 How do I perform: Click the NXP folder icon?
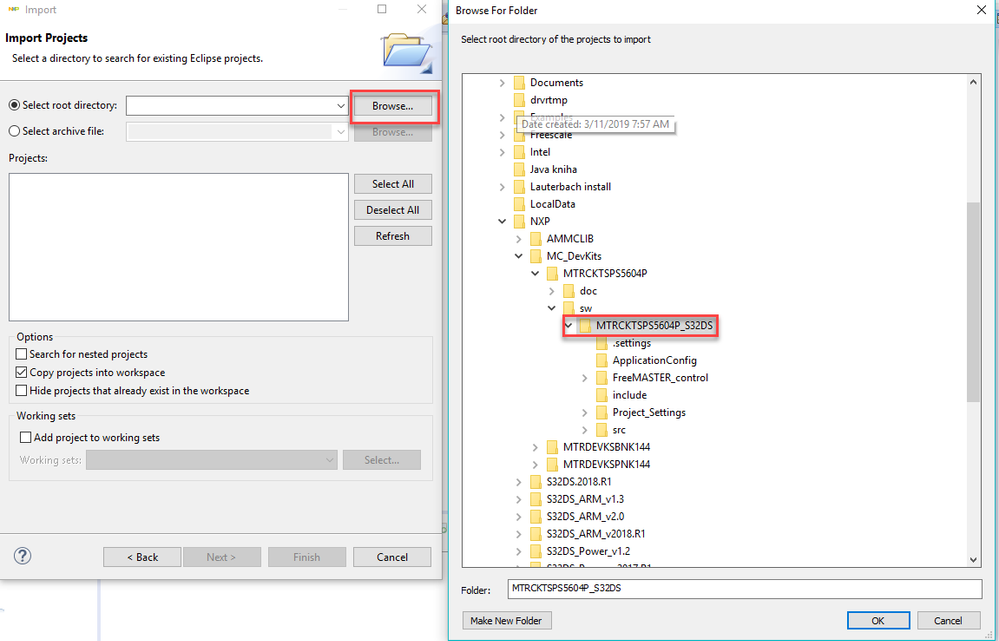click(519, 221)
